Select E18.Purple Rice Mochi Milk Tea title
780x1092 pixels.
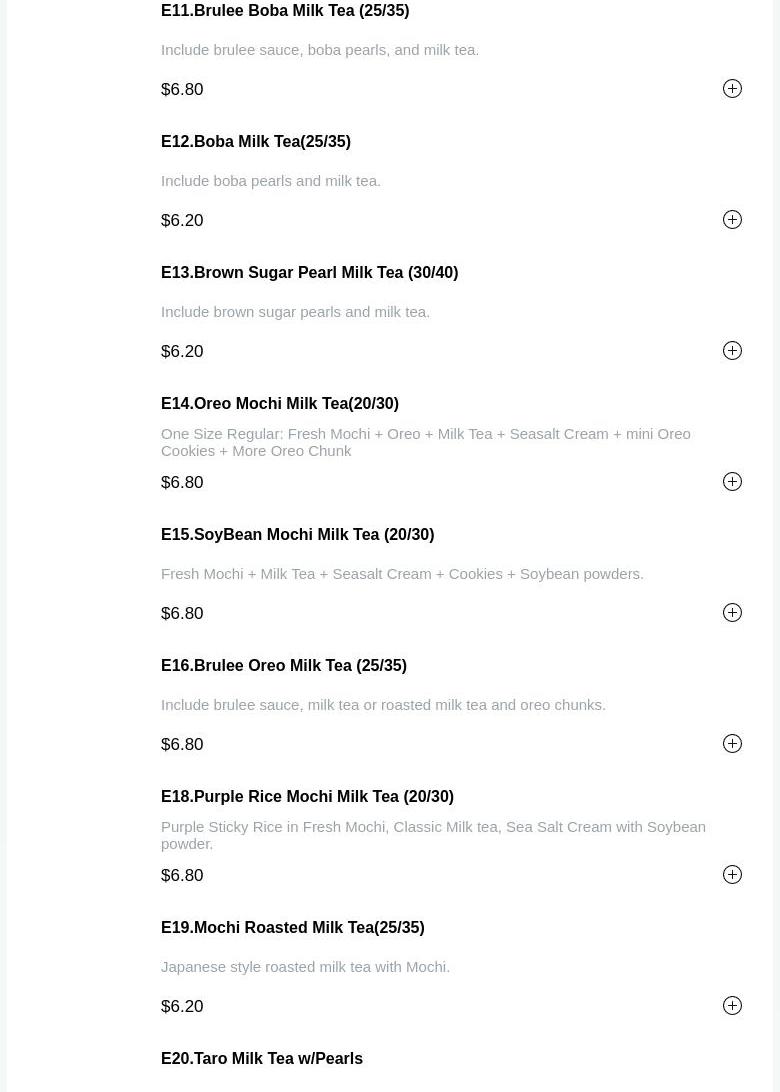point(307,797)
